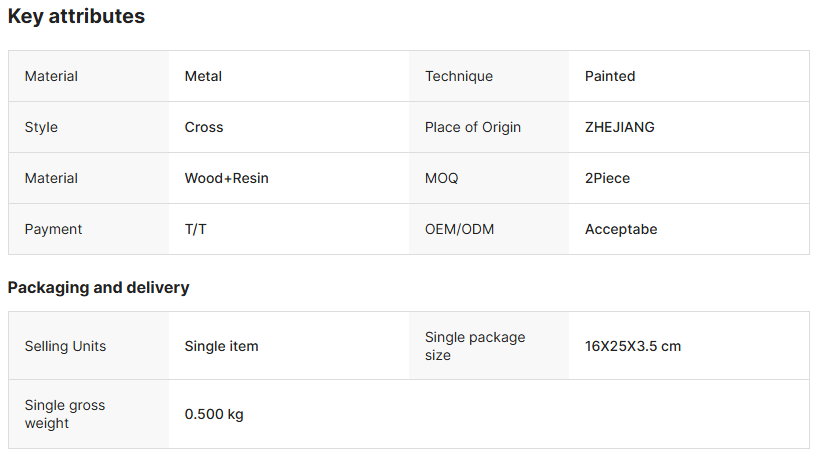Select the T/T payment value
Viewport: 818px width, 463px height.
(196, 229)
